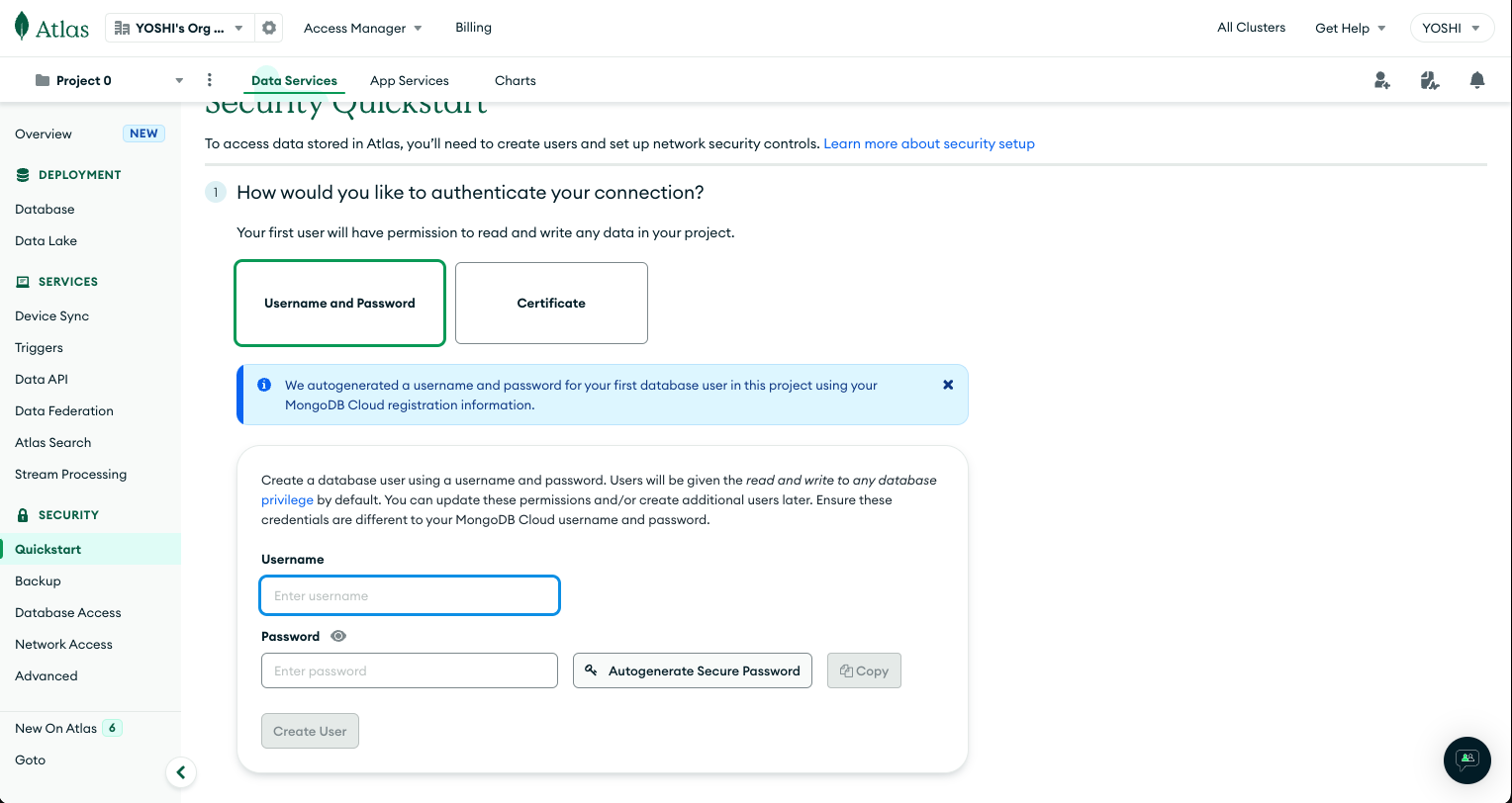The image size is (1512, 803).
Task: Go to All Clusters
Action: click(x=1251, y=28)
